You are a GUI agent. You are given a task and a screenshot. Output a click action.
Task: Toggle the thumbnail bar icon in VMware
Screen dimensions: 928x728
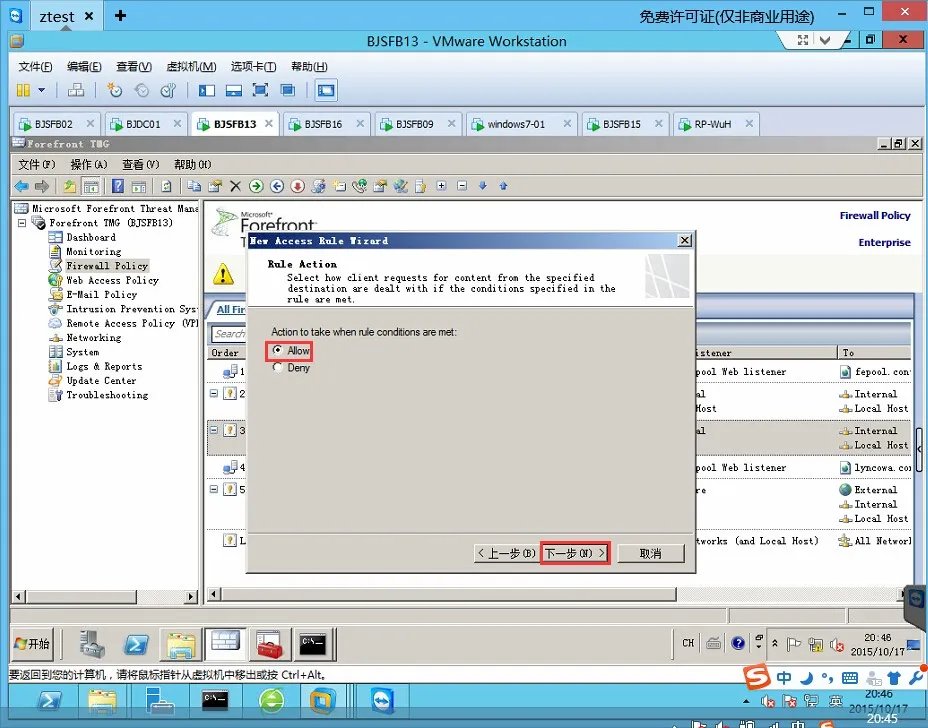[x=234, y=90]
